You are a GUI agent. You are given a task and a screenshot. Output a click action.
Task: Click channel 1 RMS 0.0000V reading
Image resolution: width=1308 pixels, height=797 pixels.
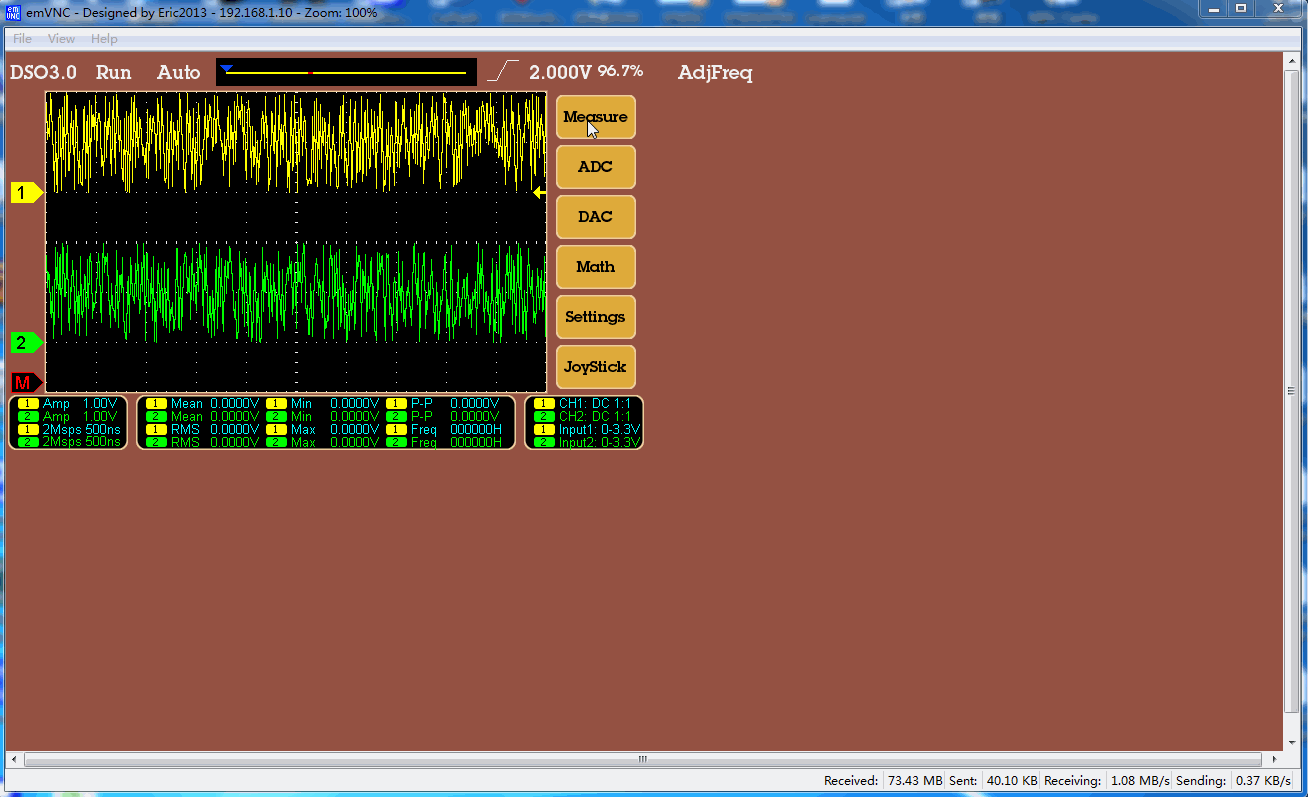click(203, 429)
